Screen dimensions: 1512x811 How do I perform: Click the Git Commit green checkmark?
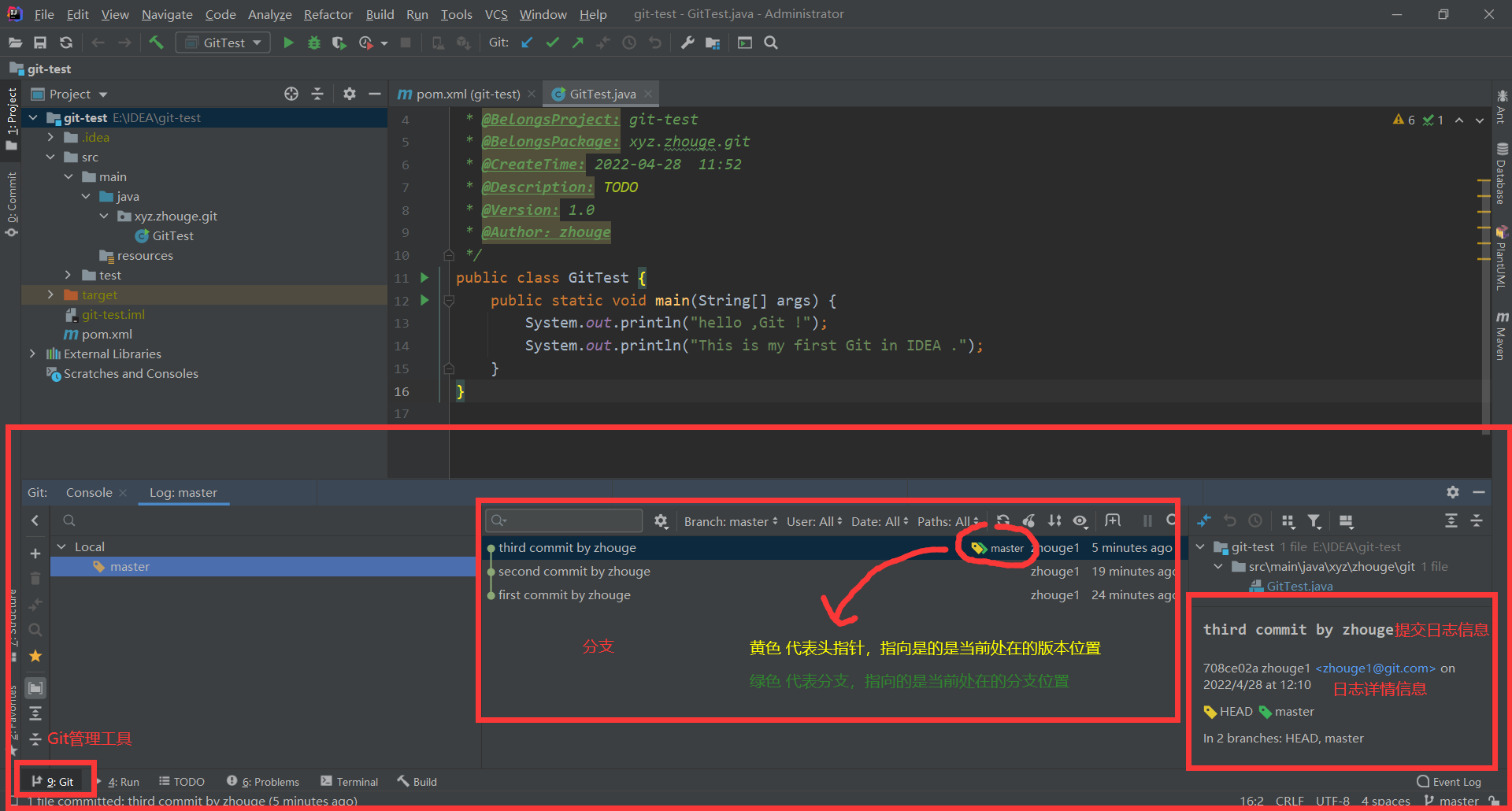[552, 43]
